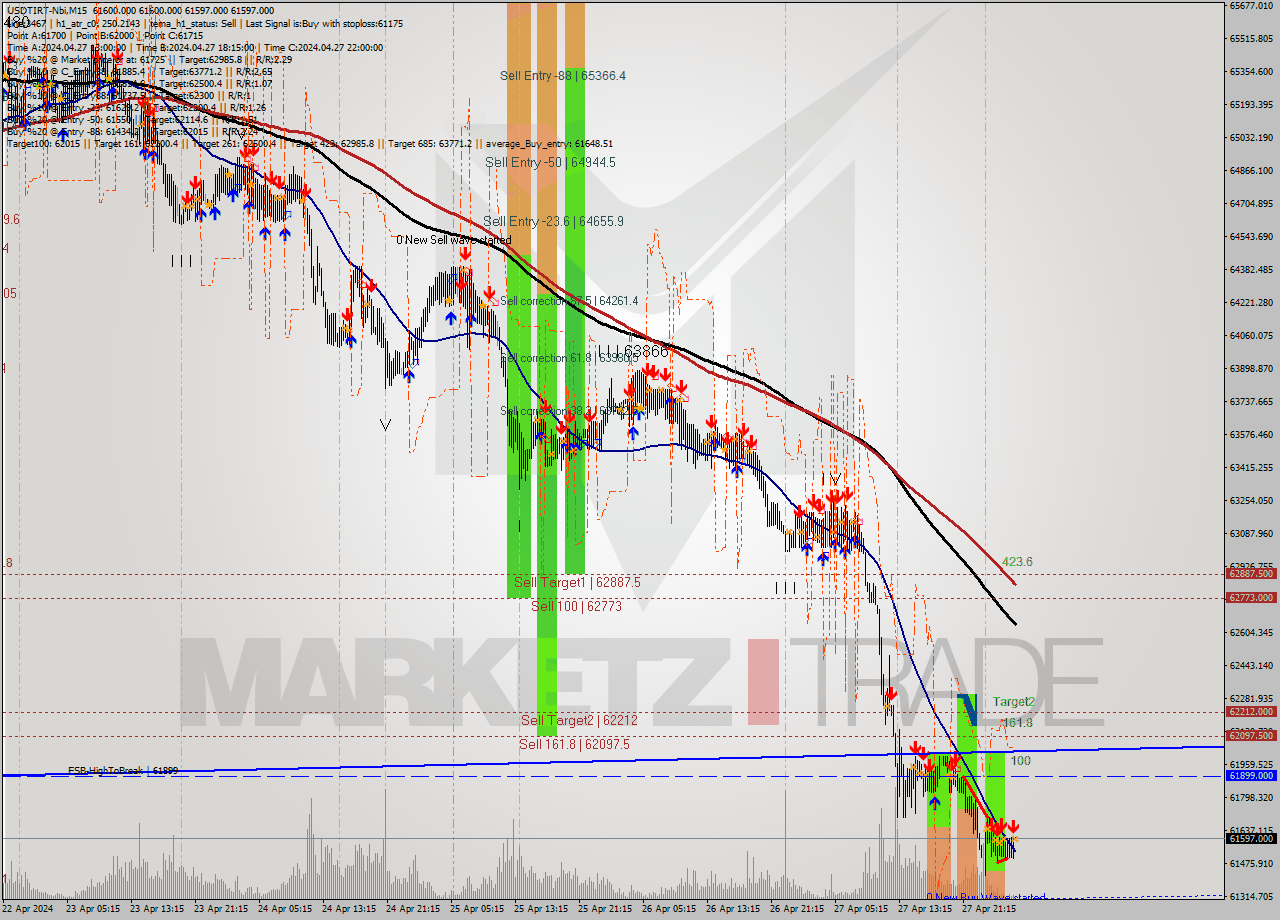Click the 'Sell 100 | 62773' label
1280x920 pixels.
tap(576, 606)
